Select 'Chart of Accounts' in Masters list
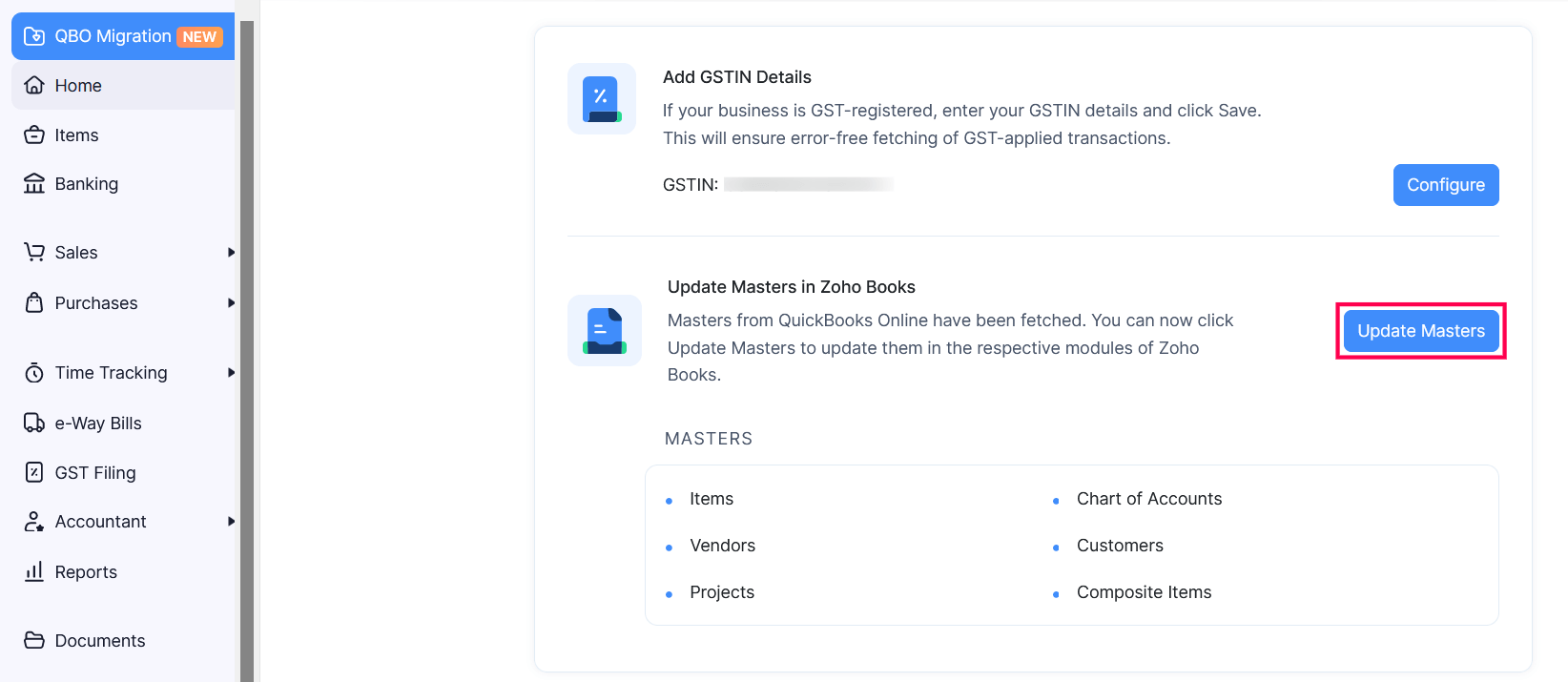 point(1149,499)
